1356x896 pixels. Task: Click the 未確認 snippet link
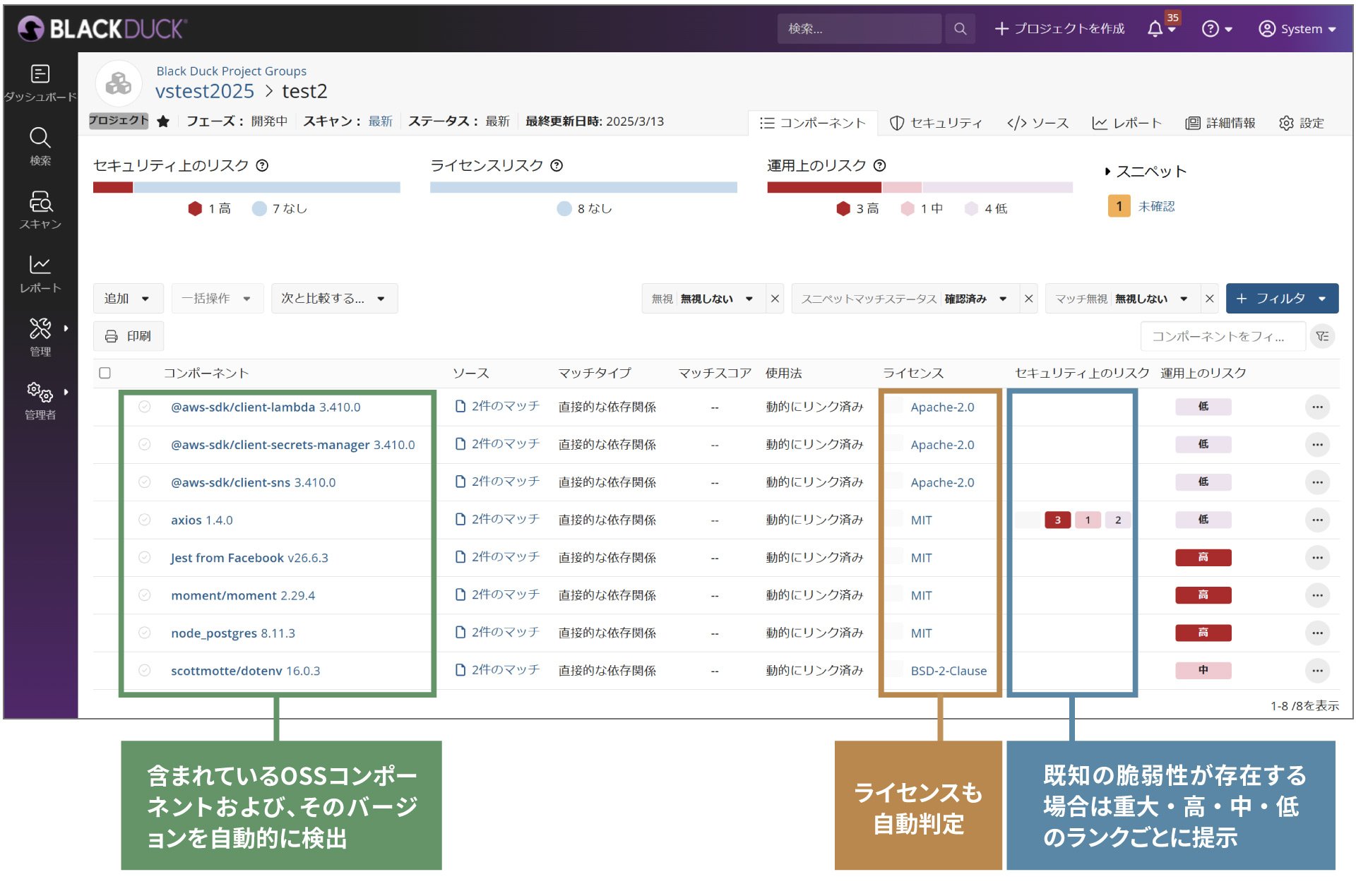pos(1156,206)
